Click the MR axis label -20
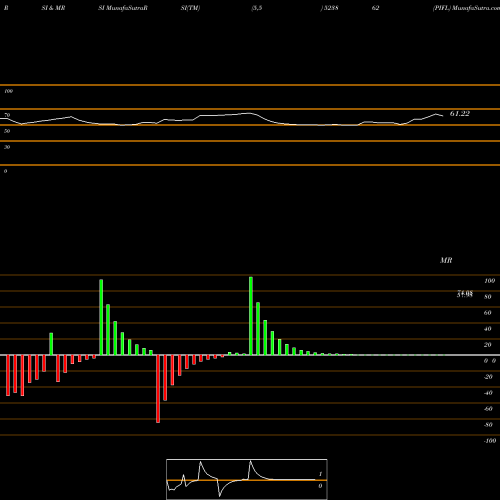Screen dimensions: 500x500 (488, 377)
